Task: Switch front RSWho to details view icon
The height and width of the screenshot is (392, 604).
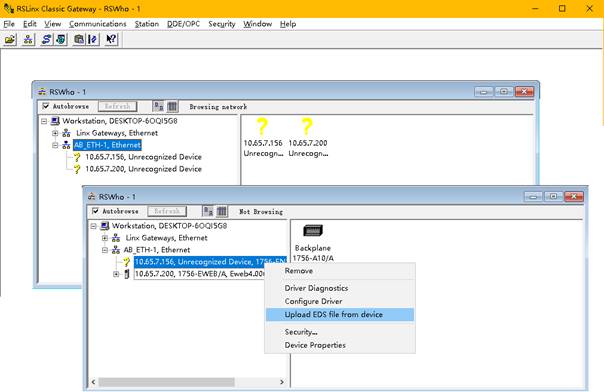Action: (x=221, y=211)
